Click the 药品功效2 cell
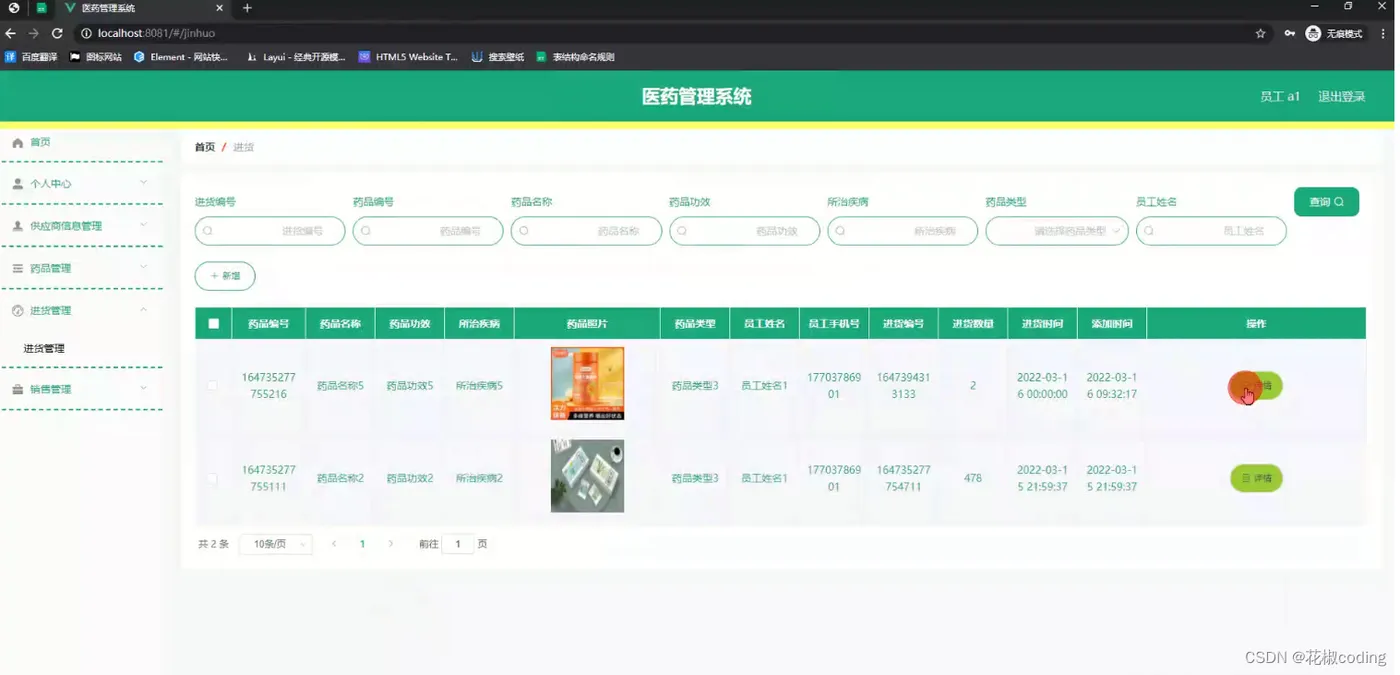This screenshot has width=1400, height=675. (410, 479)
